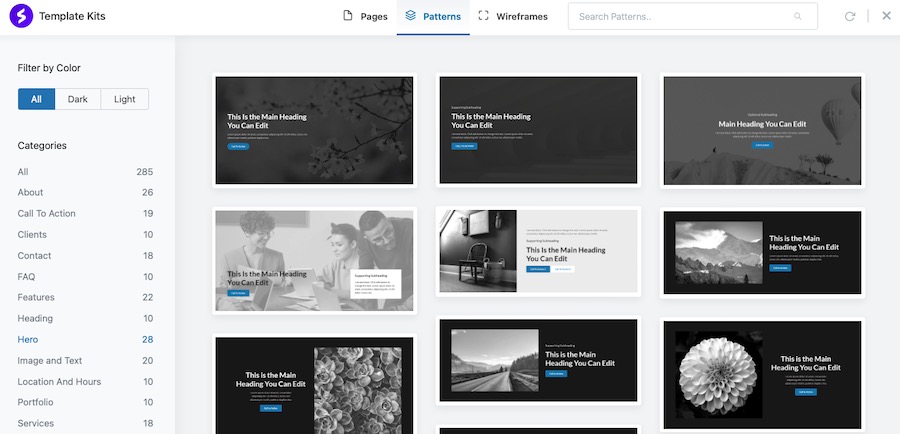Select the All category with 285 items
This screenshot has height=434, width=900.
coord(86,172)
